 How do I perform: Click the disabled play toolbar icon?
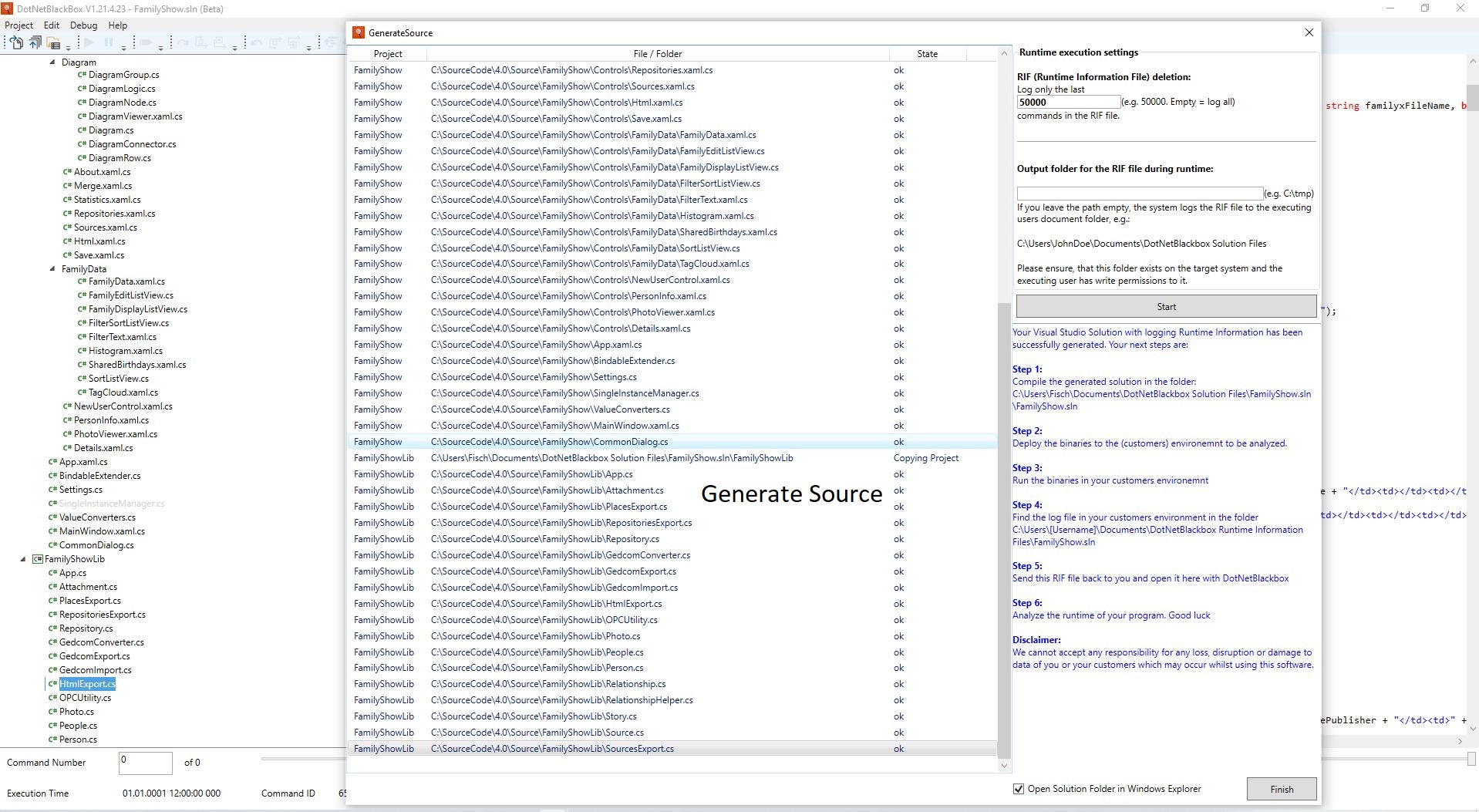tap(89, 42)
